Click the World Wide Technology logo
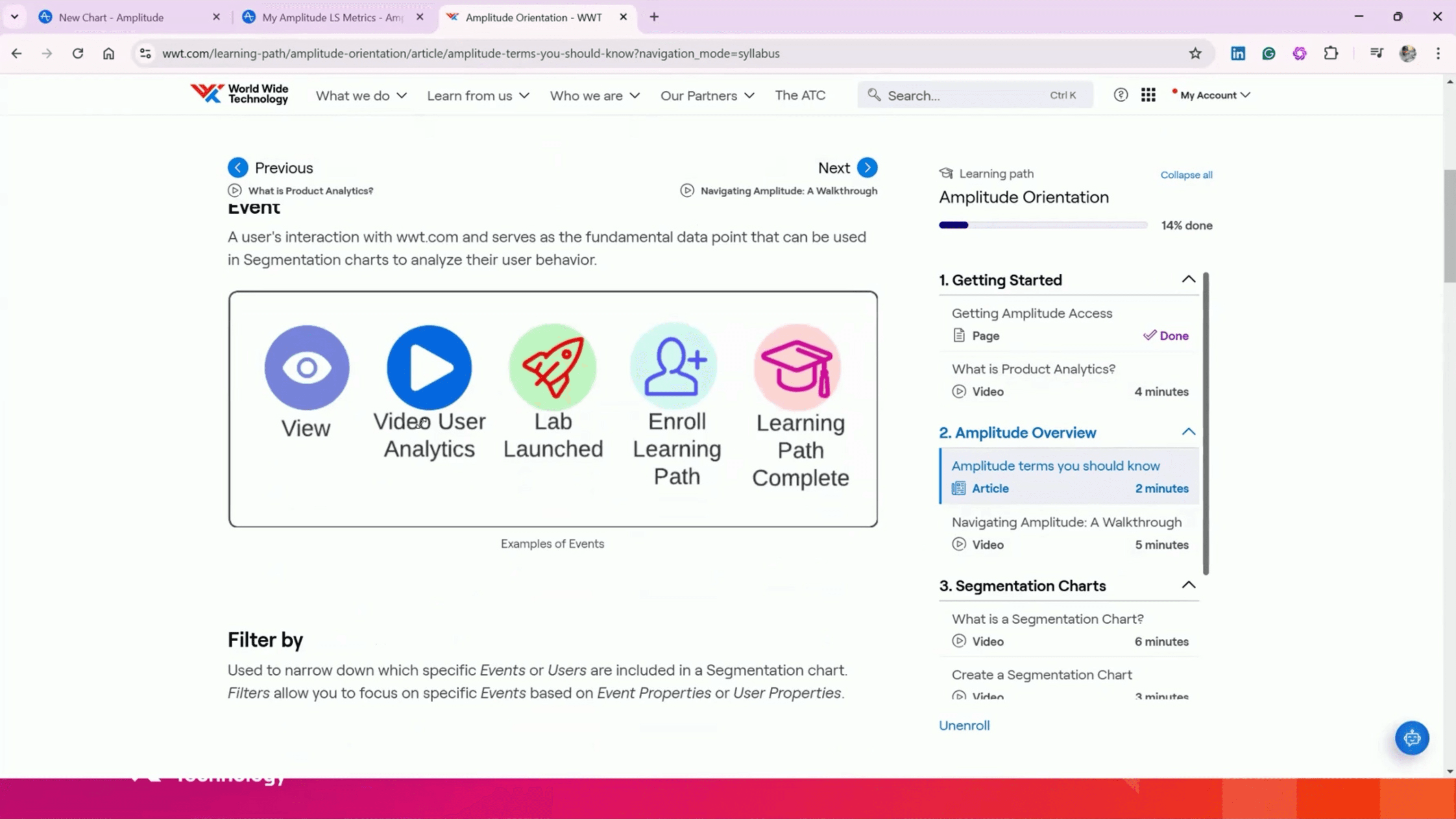This screenshot has width=1456, height=819. (x=240, y=94)
